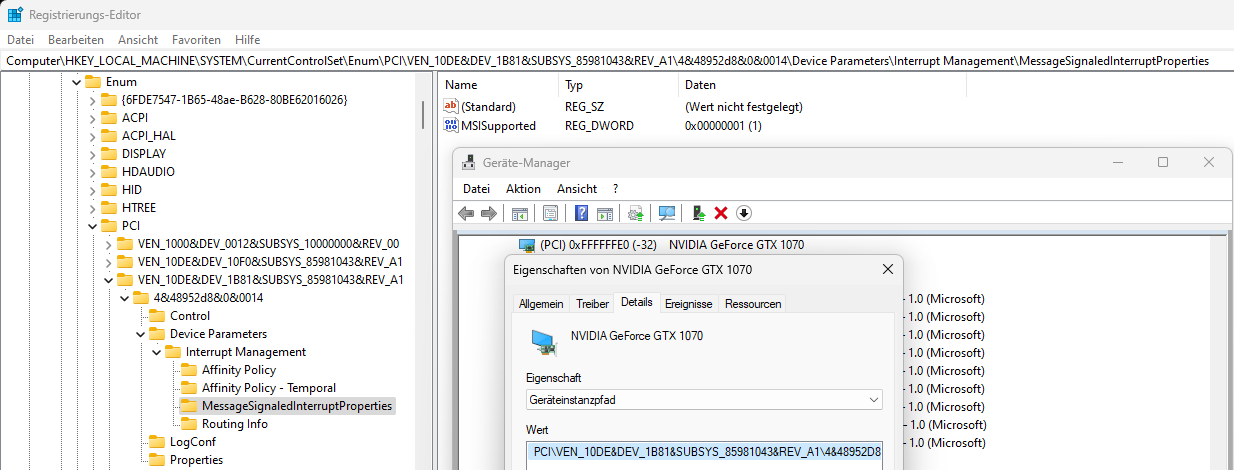Click Name column header

coord(498,86)
